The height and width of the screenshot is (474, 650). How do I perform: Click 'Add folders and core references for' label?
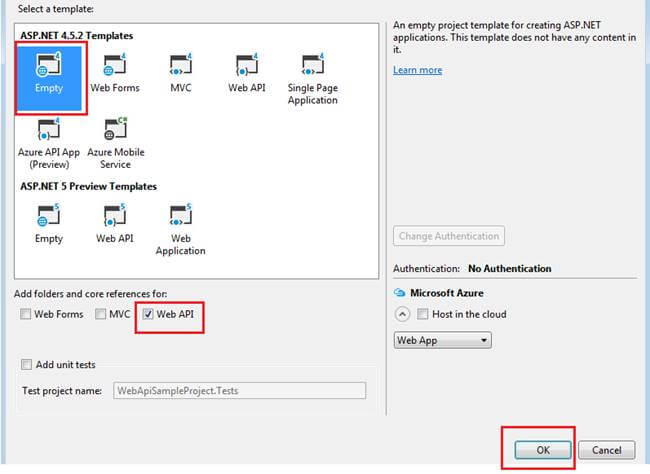pos(90,294)
